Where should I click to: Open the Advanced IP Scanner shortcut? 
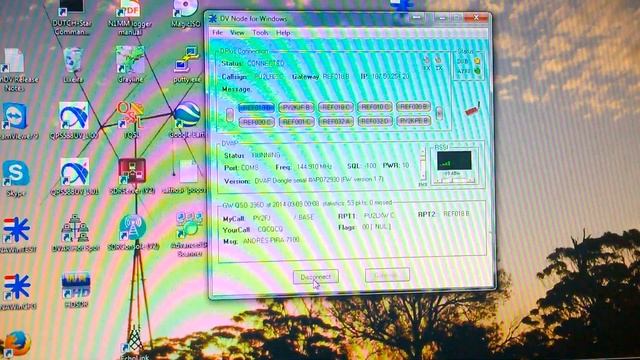point(189,233)
